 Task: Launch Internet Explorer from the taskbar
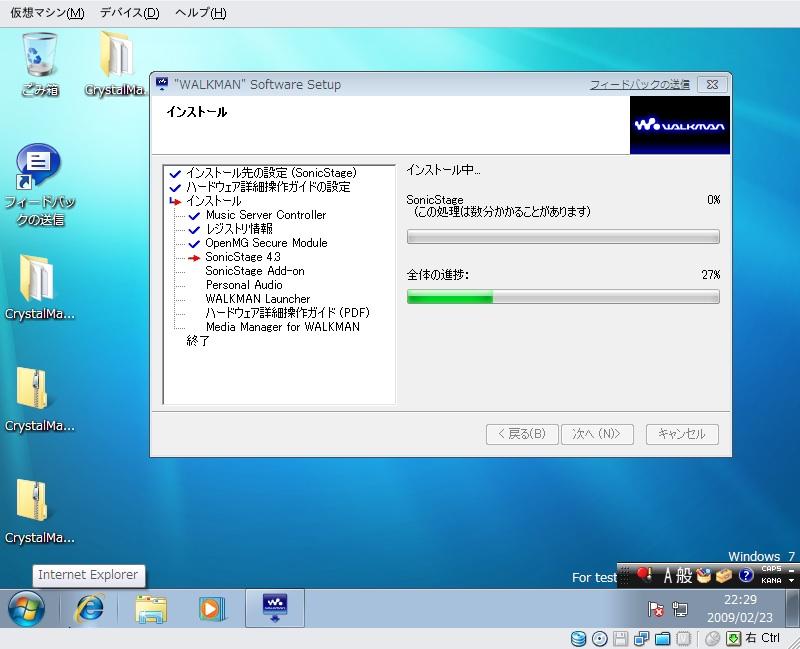point(91,607)
